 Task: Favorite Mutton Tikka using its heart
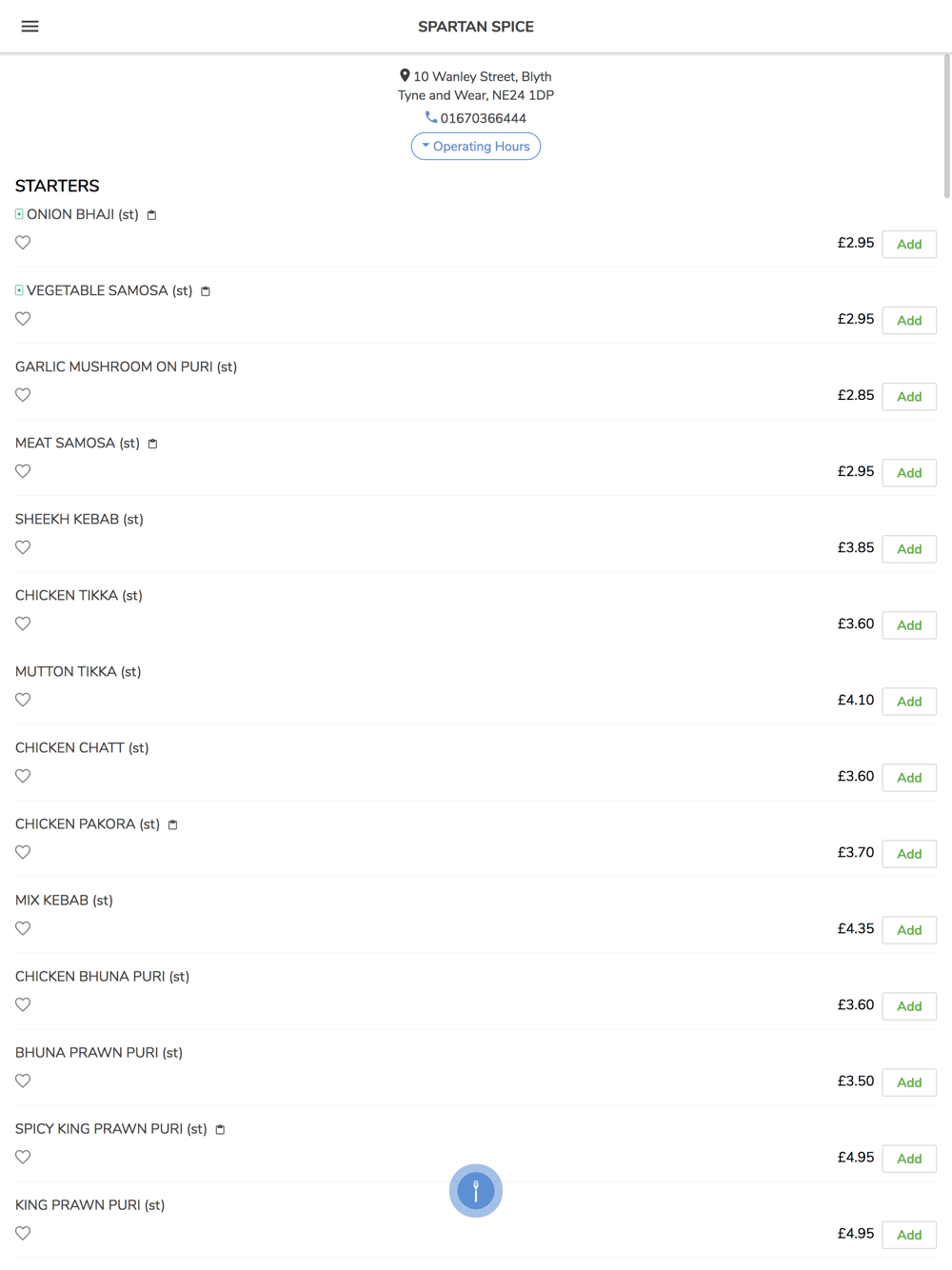(x=23, y=700)
